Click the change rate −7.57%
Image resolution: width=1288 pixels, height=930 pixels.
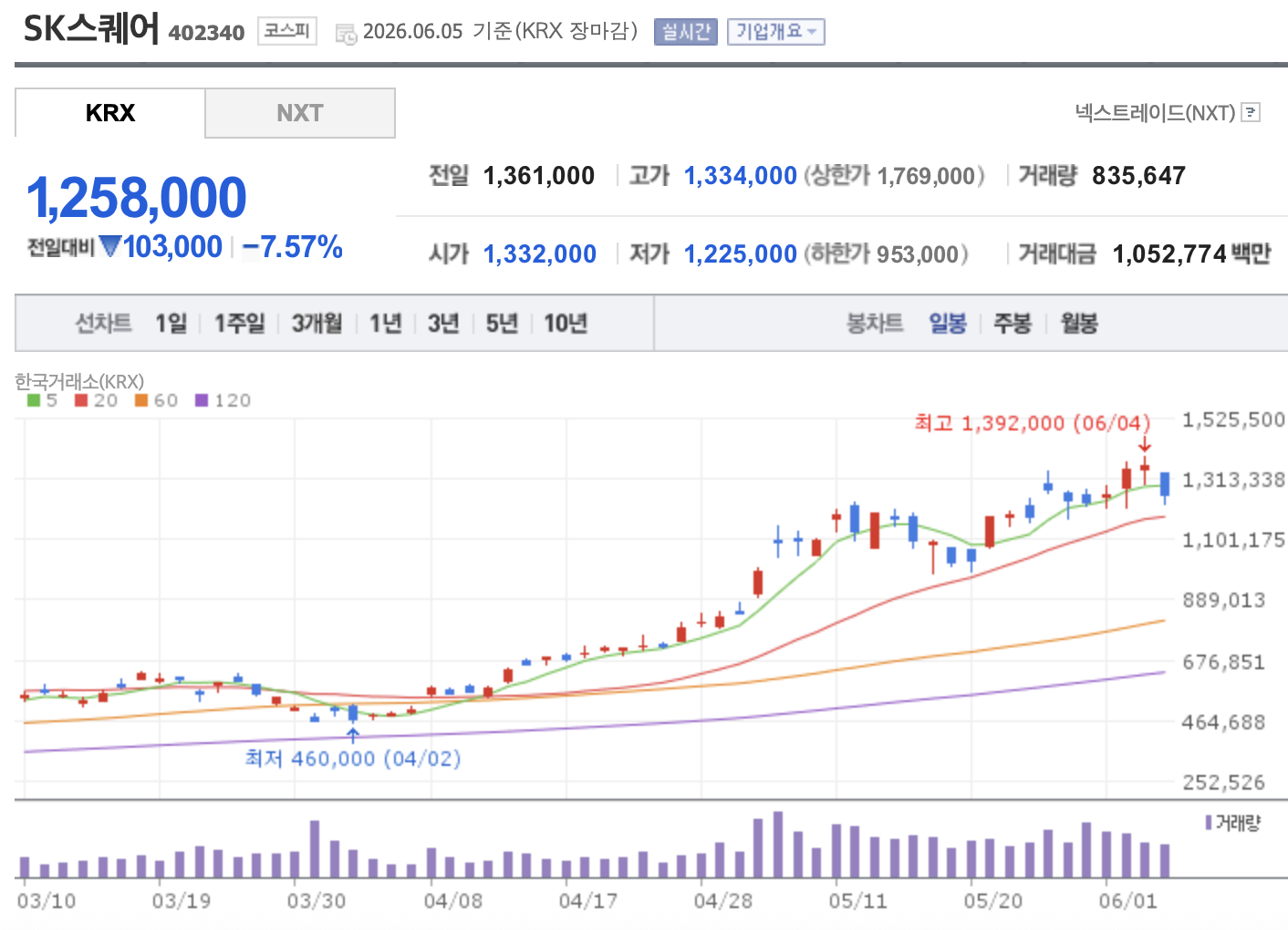[293, 246]
